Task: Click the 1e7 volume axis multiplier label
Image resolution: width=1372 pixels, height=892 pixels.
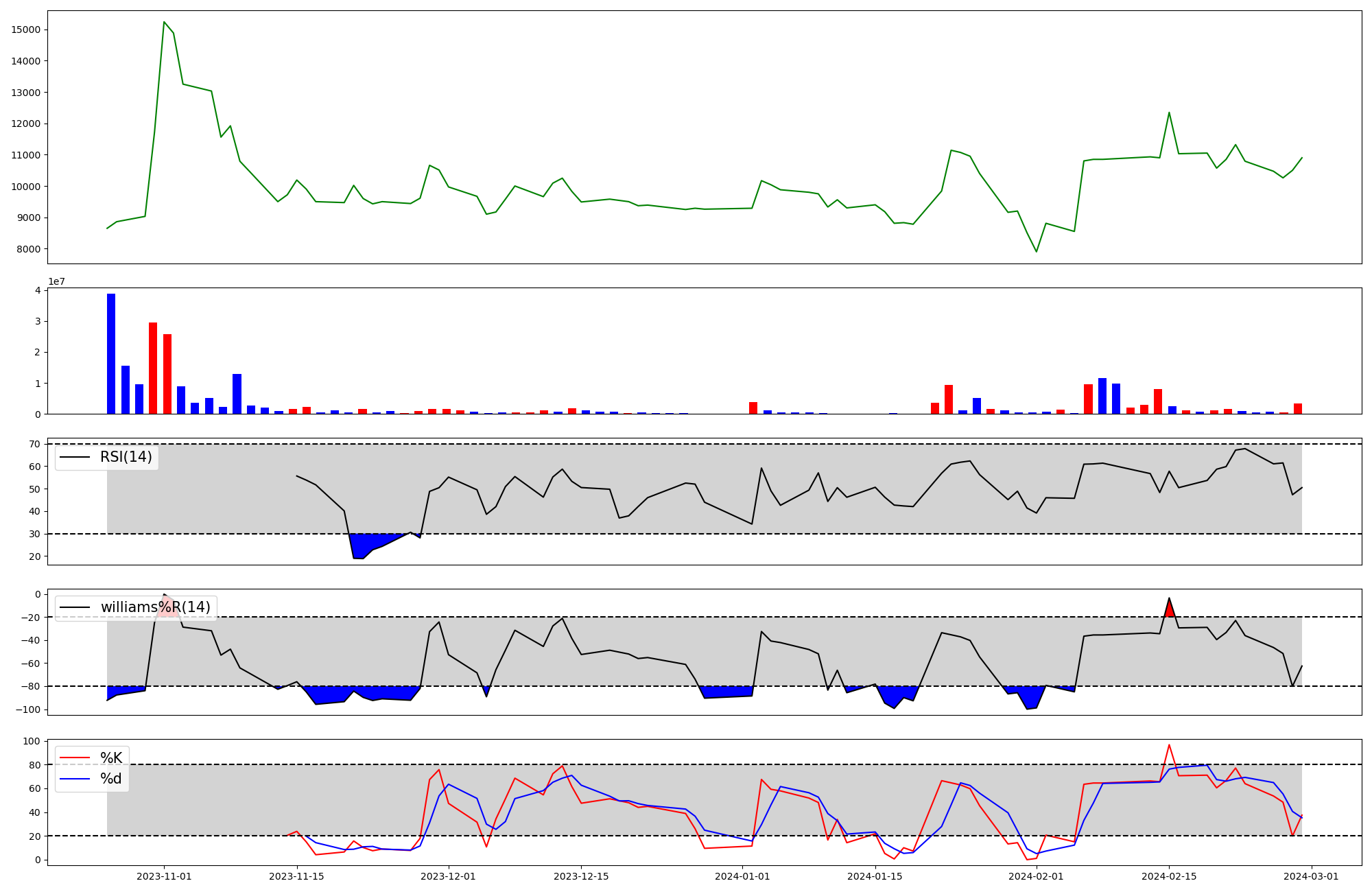Action: tap(56, 282)
